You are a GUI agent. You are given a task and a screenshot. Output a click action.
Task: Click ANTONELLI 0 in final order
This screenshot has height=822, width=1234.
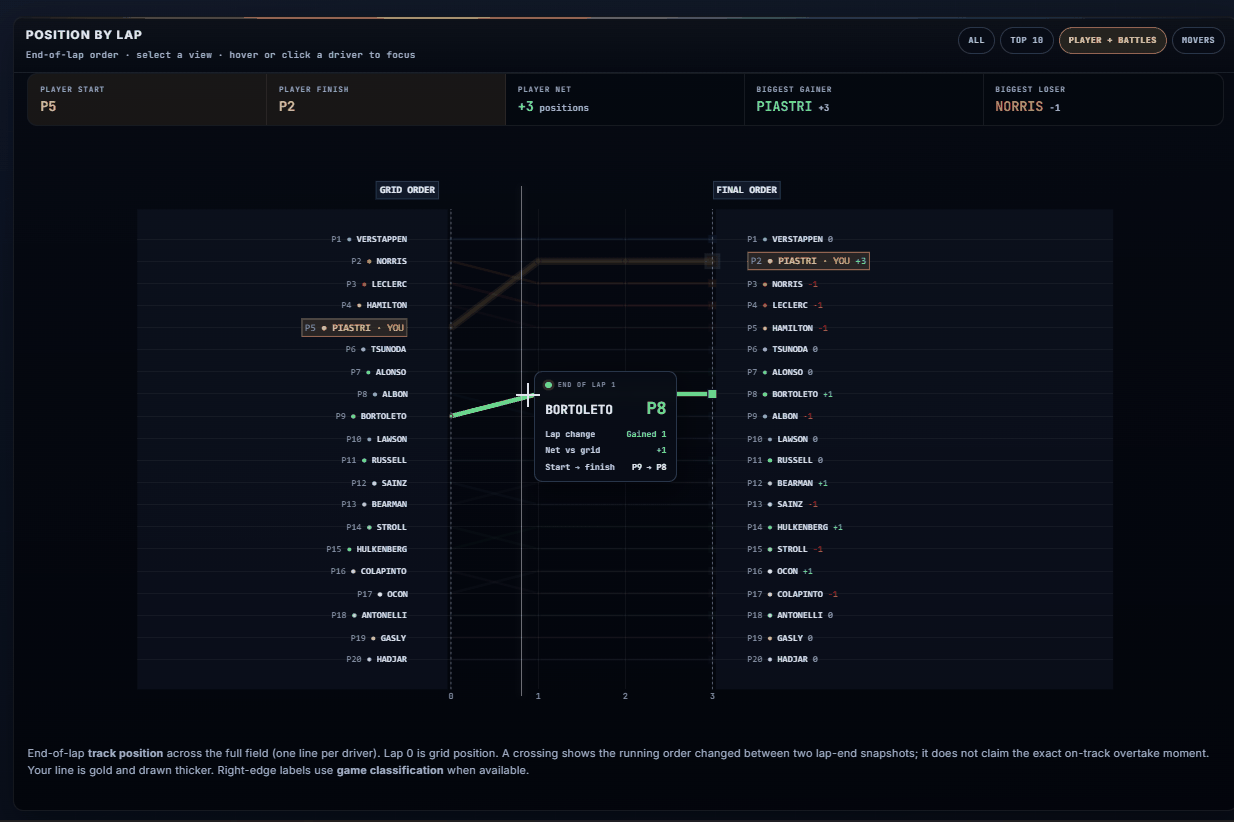[790, 615]
